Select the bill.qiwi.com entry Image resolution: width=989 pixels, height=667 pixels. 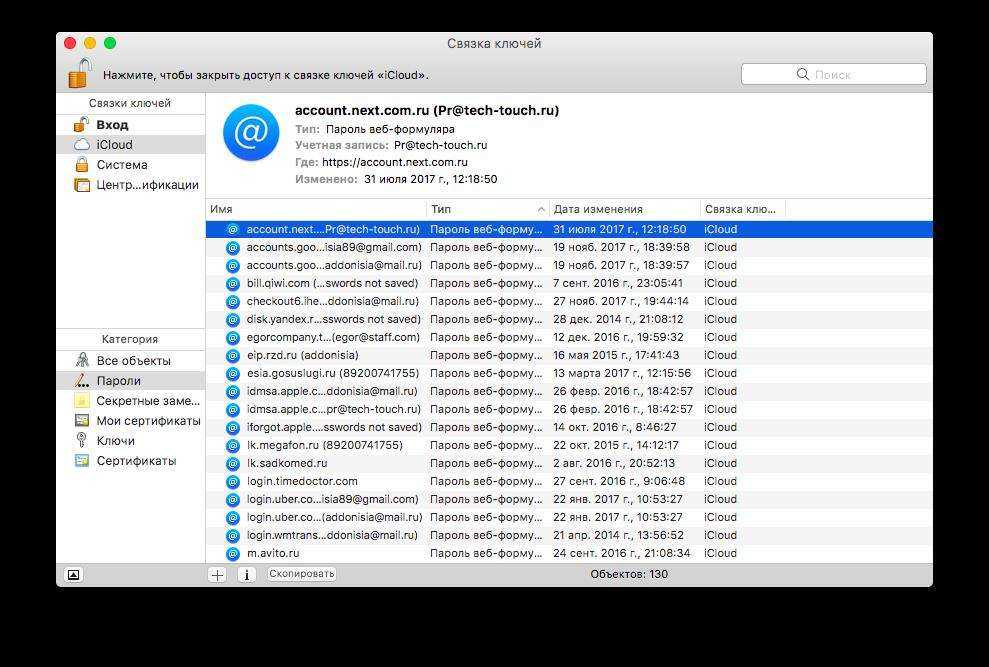tap(569, 283)
